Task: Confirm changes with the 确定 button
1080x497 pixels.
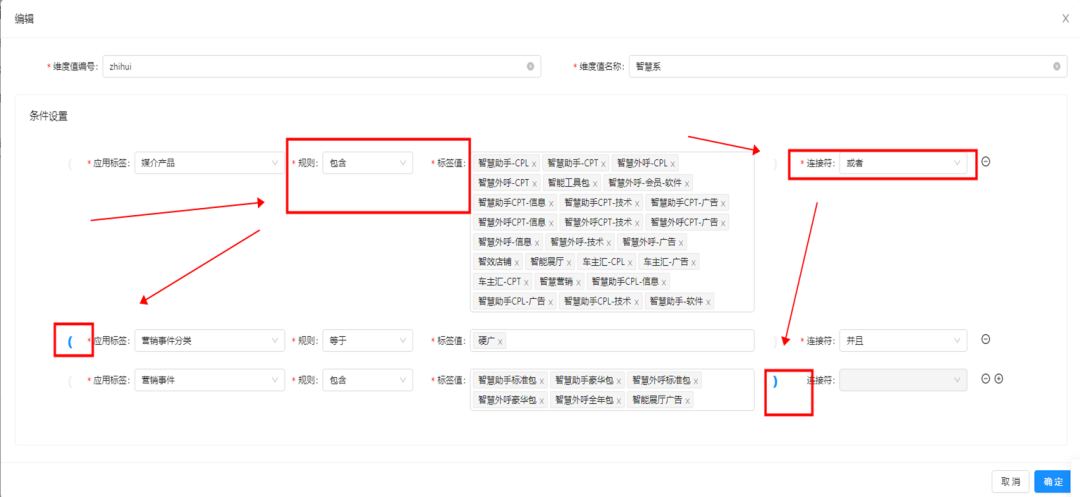Action: (x=1052, y=482)
